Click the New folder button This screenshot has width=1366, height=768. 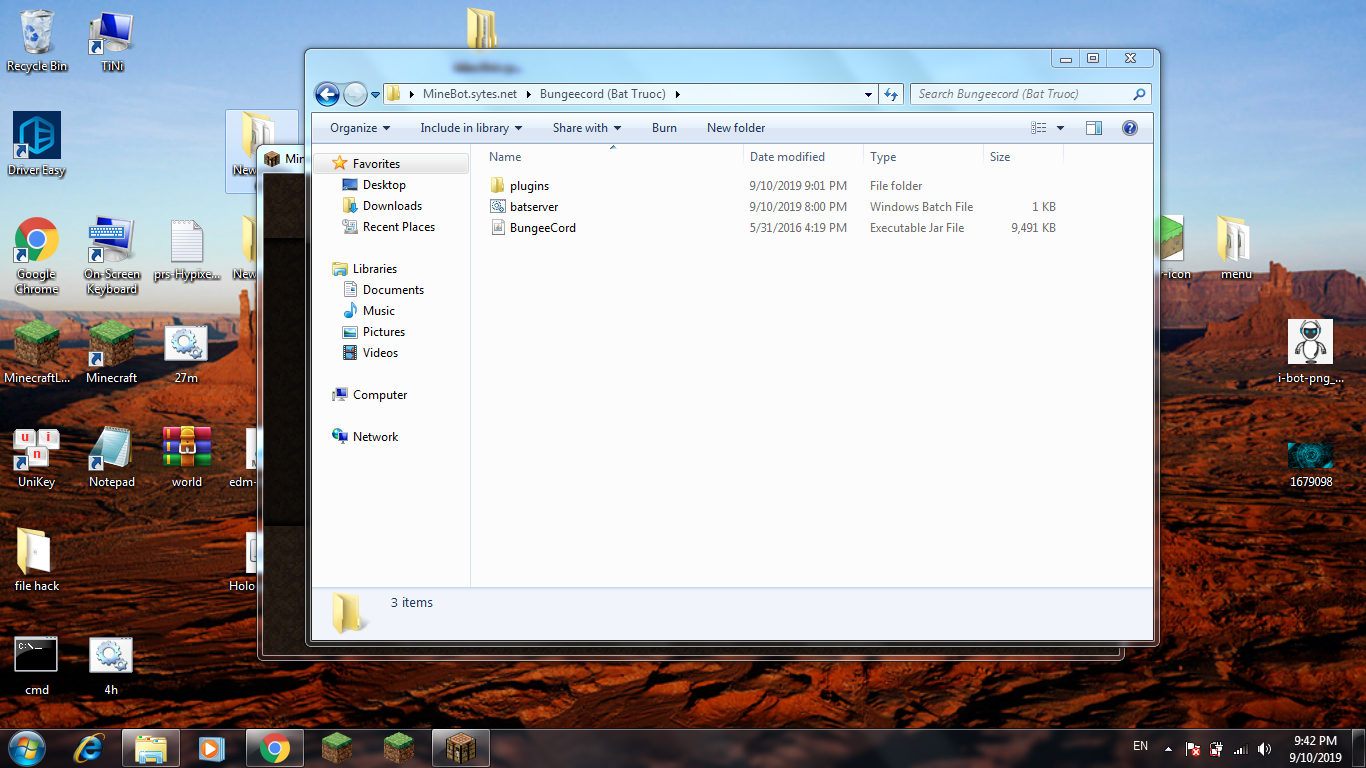click(x=736, y=128)
